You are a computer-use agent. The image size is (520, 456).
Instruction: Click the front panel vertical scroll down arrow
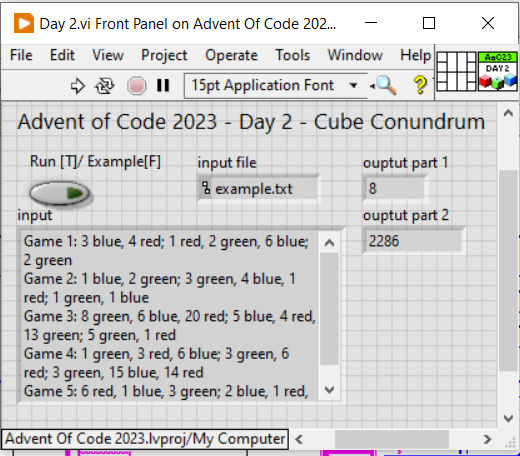508,418
